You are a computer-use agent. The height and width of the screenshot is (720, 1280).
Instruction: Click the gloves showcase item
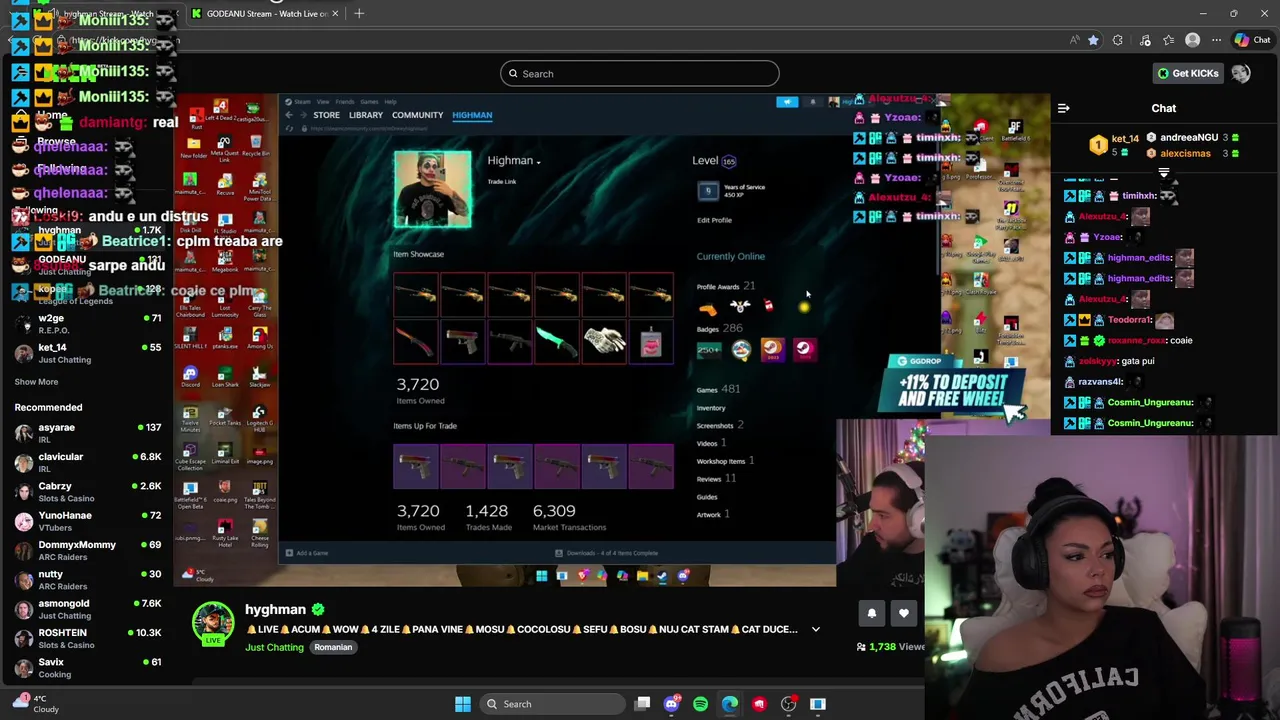click(604, 342)
